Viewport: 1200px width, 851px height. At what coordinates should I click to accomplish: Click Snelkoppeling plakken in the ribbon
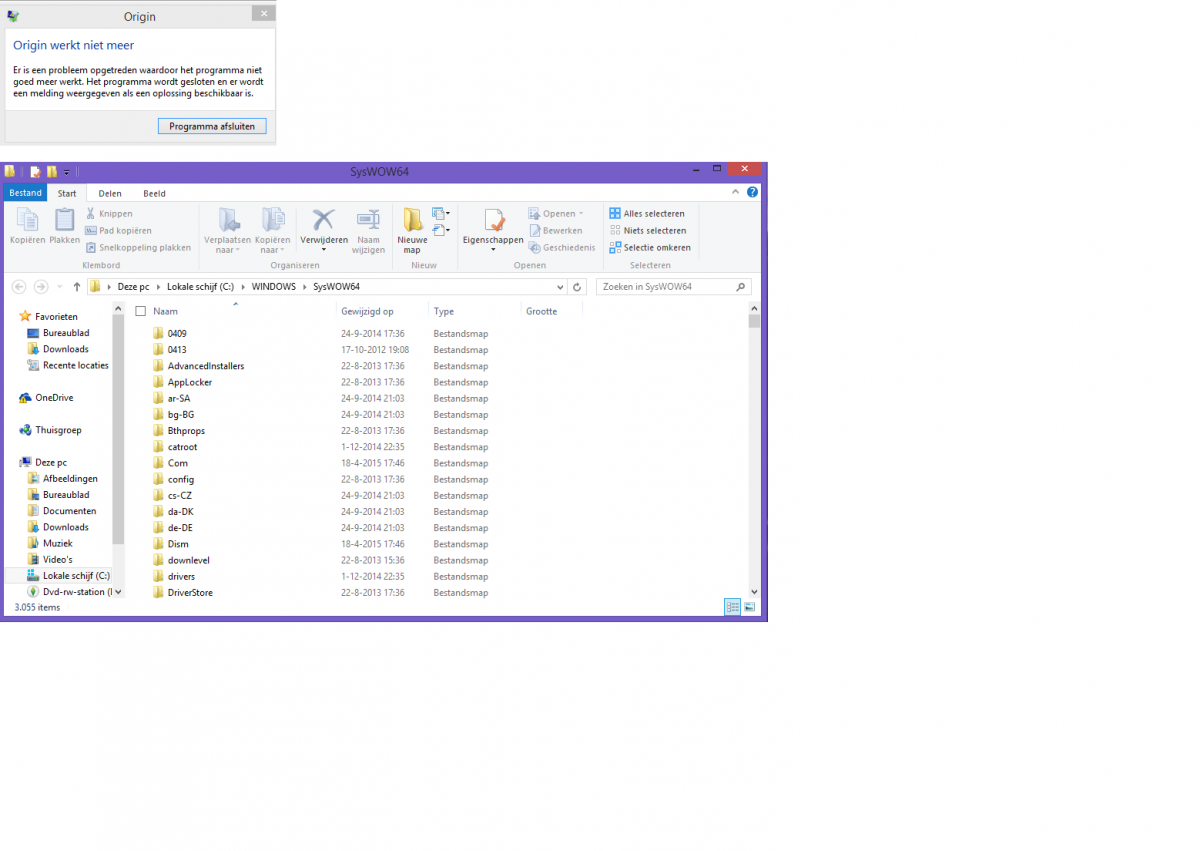(x=138, y=247)
